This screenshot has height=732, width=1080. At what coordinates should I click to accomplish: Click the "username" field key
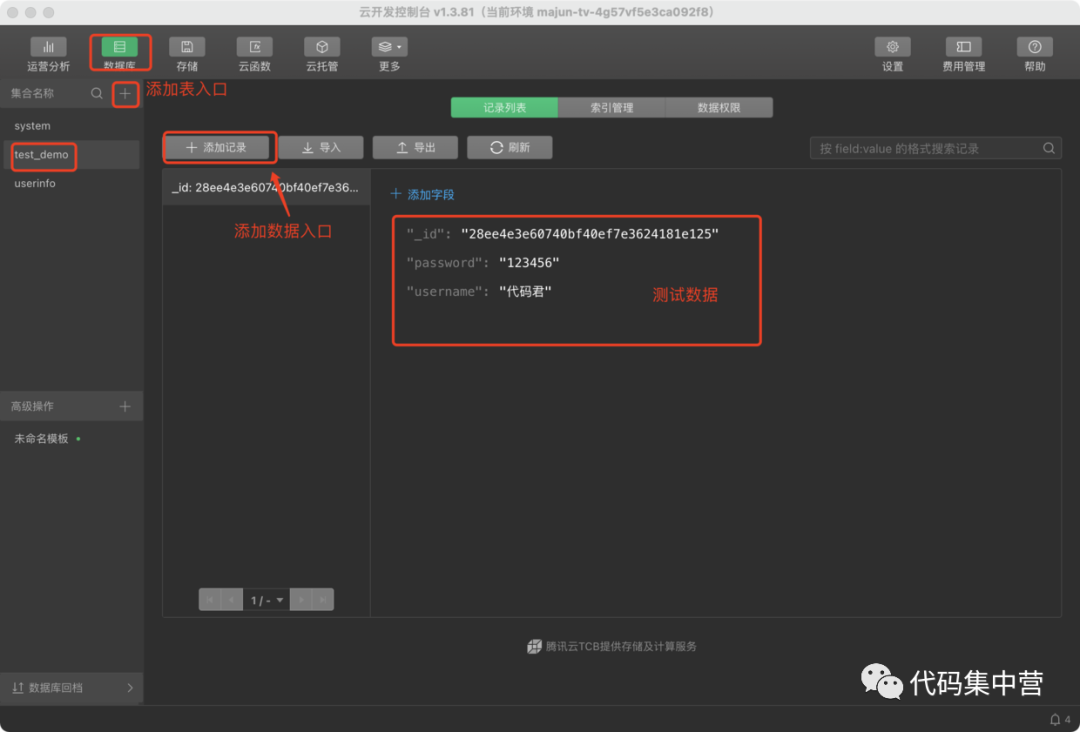444,292
